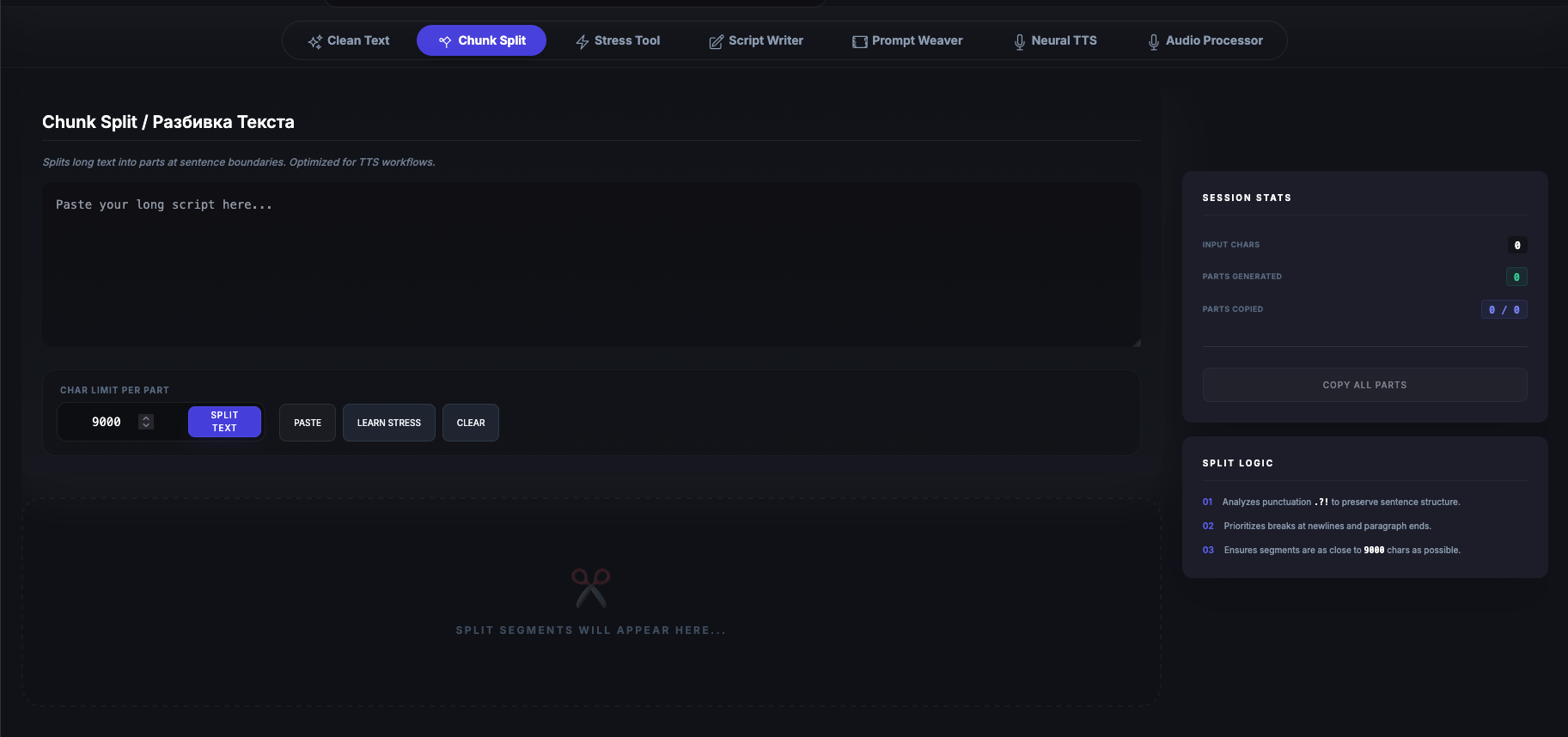The image size is (1568, 737).
Task: Click the char limit field showing 9000
Action: click(x=107, y=422)
